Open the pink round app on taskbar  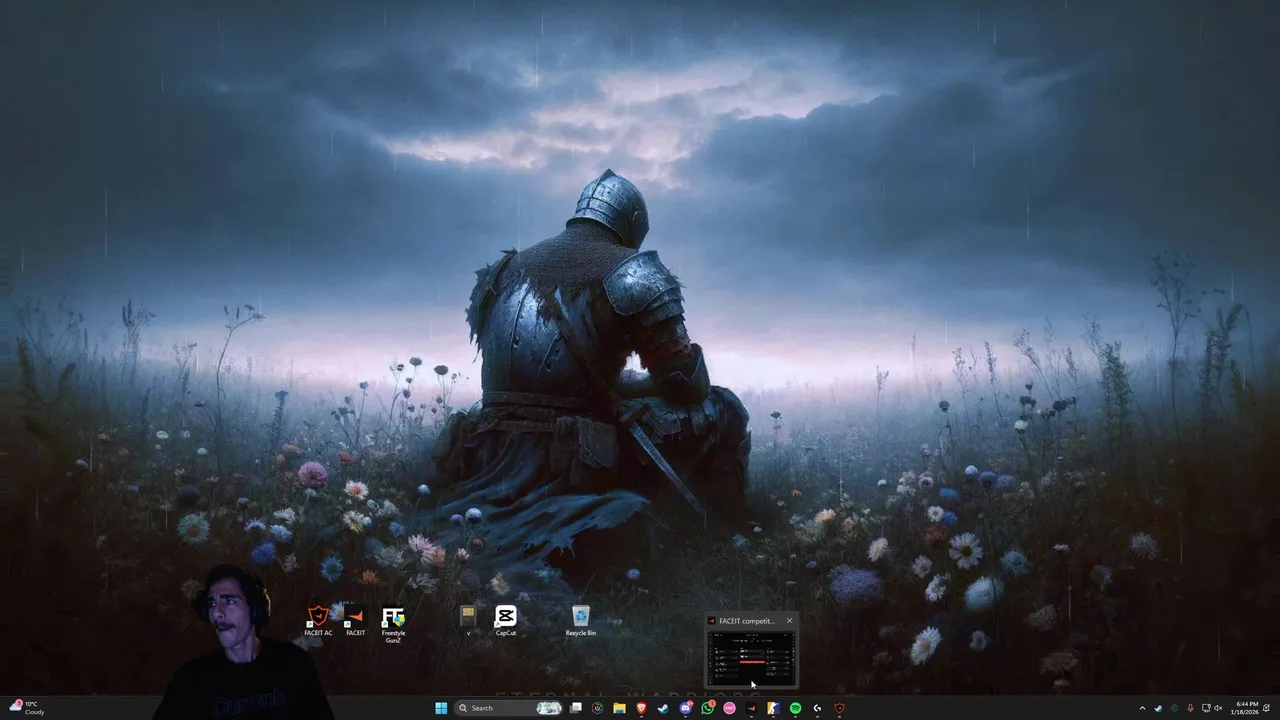[729, 708]
